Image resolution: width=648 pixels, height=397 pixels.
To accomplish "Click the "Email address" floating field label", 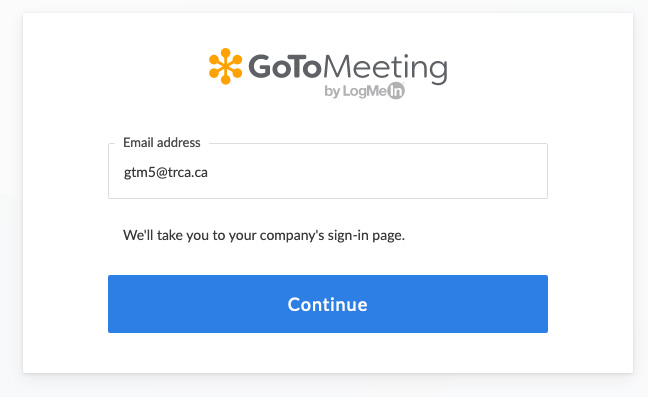I will pos(162,143).
